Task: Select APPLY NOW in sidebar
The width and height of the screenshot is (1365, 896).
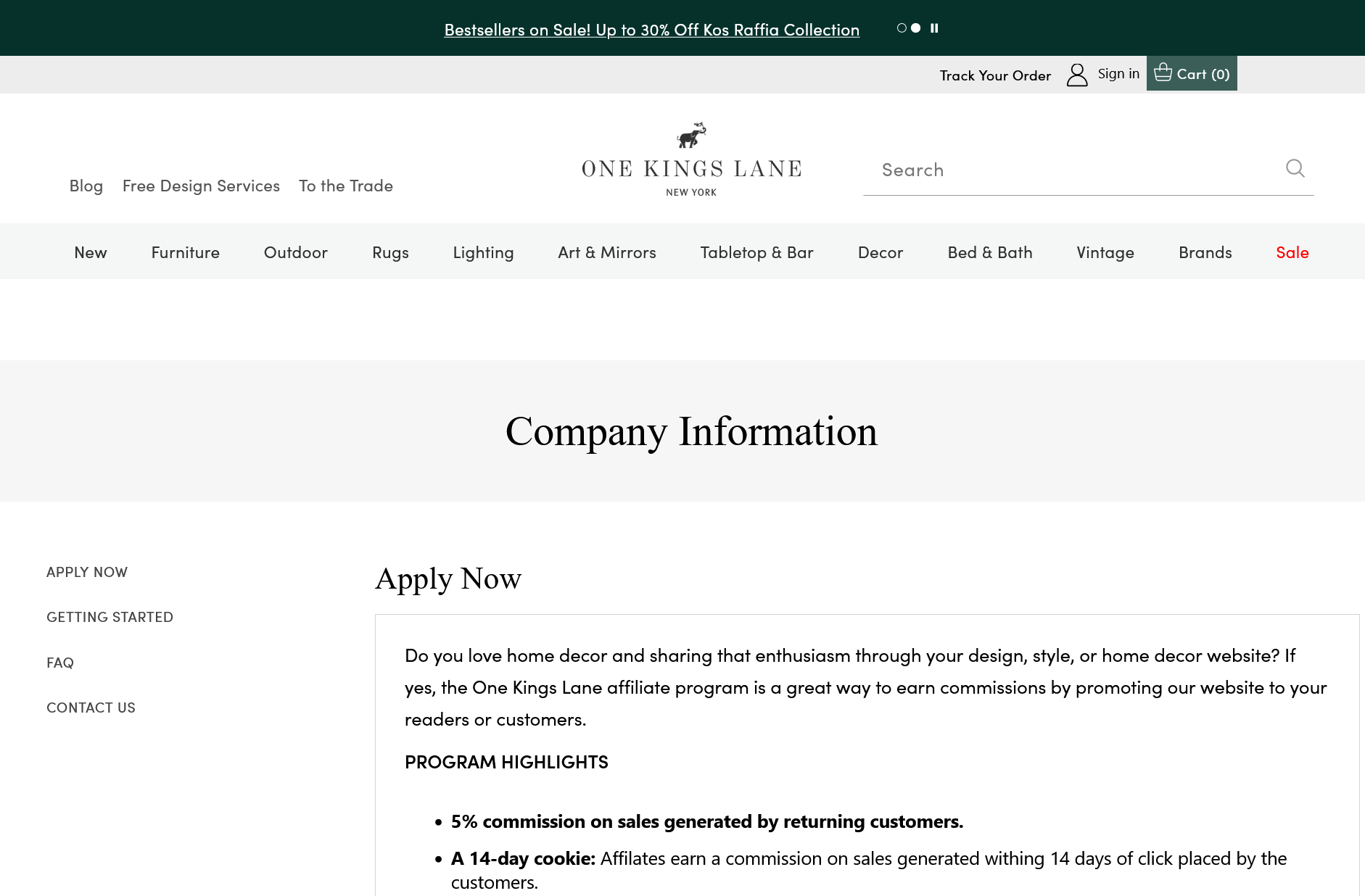Action: click(87, 572)
